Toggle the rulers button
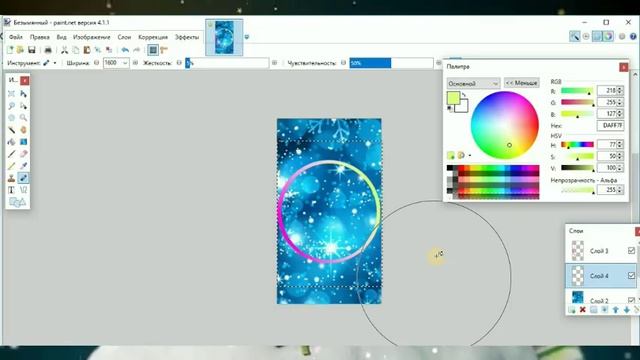 coord(164,50)
